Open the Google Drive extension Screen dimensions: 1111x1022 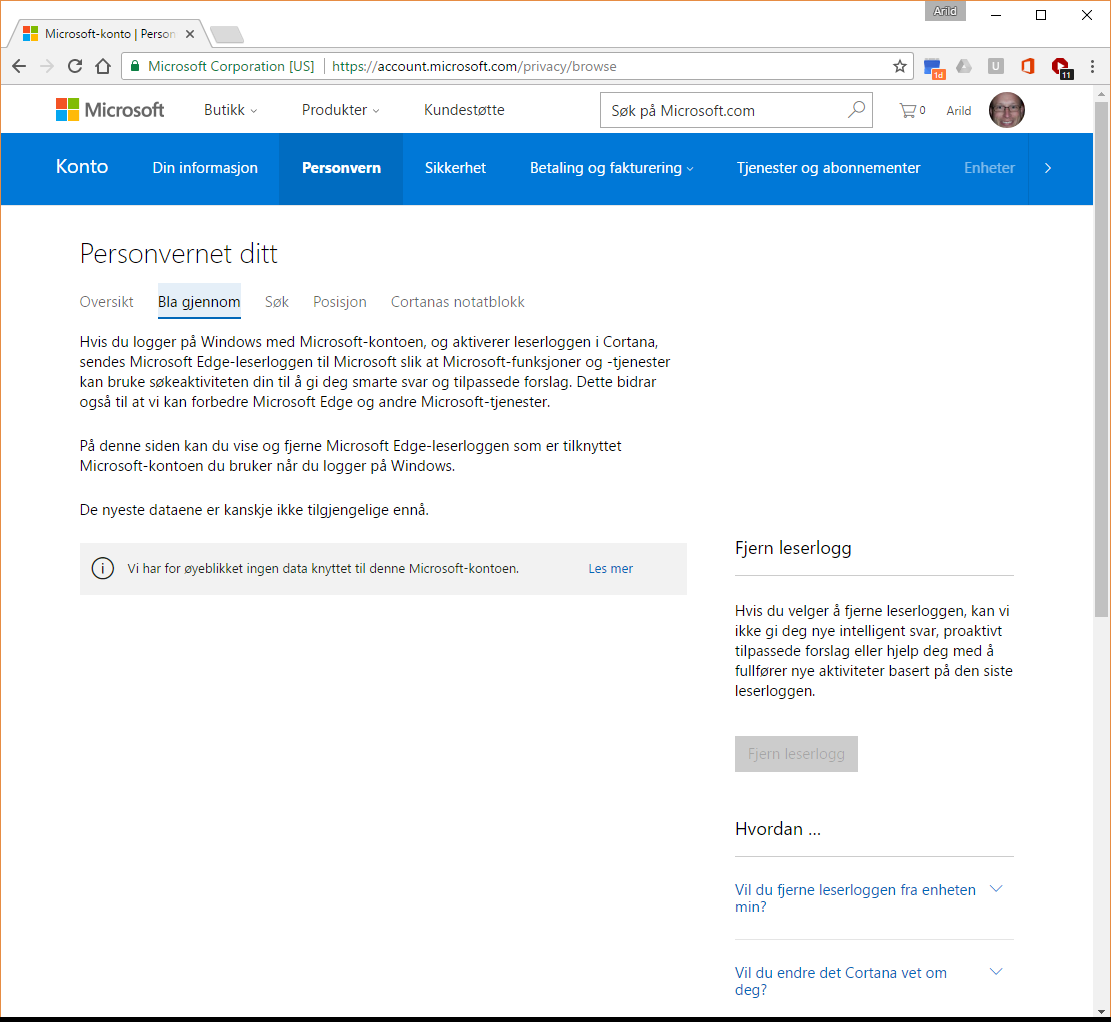963,66
